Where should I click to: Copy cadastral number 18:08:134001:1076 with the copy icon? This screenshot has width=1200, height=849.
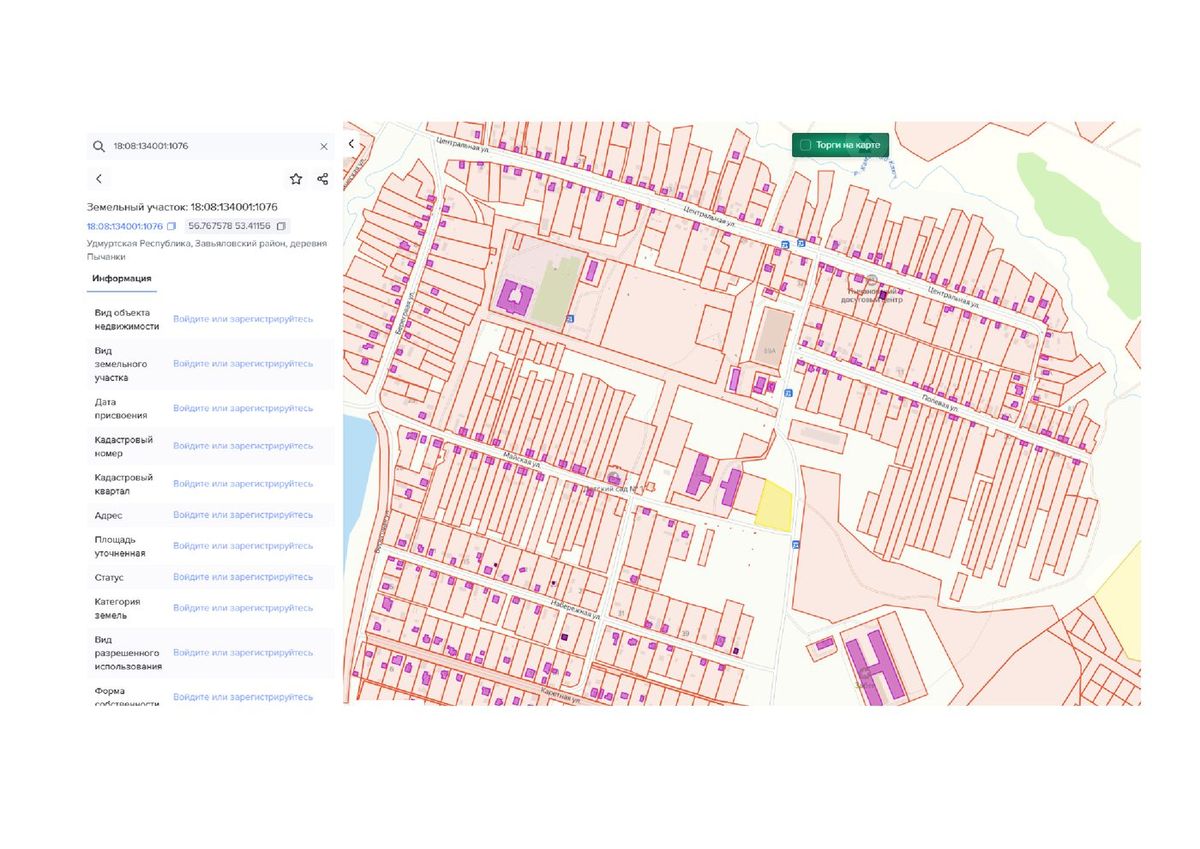click(171, 226)
